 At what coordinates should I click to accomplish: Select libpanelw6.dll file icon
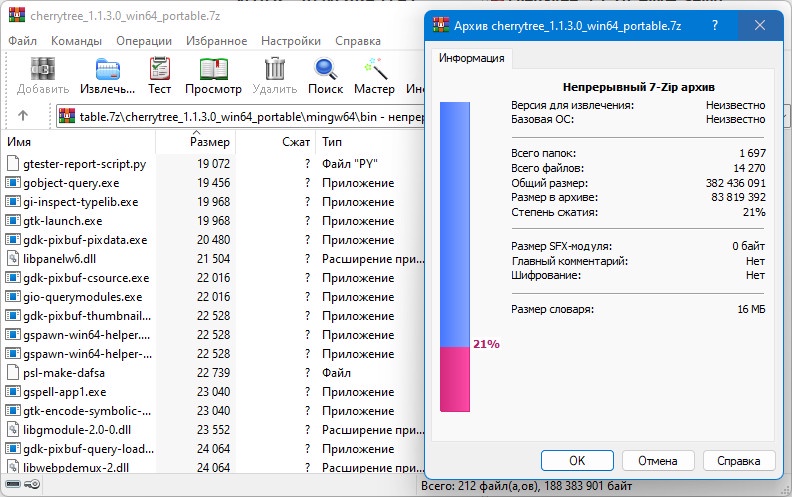[13, 259]
